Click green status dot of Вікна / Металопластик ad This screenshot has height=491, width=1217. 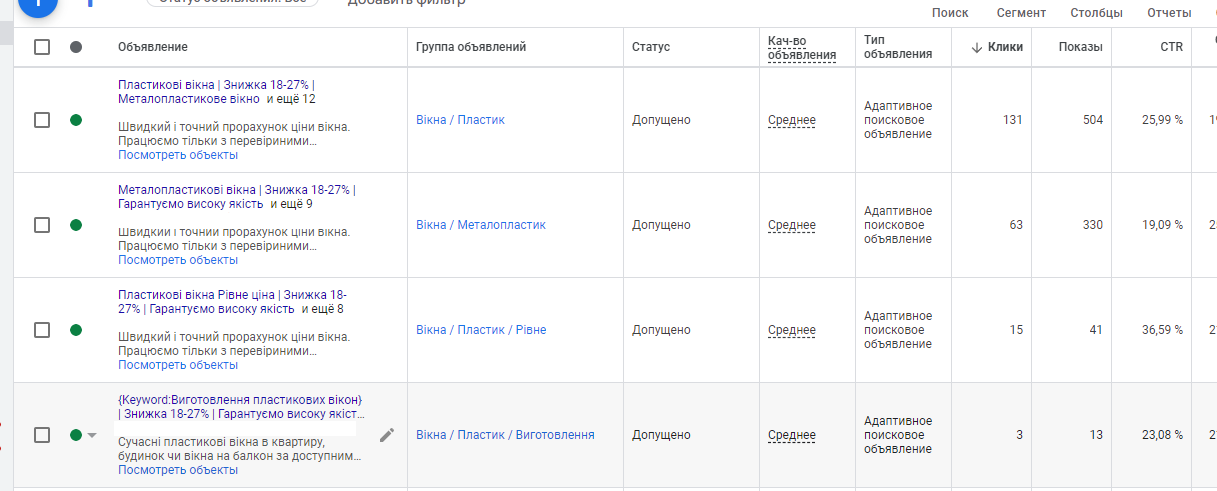[76, 225]
